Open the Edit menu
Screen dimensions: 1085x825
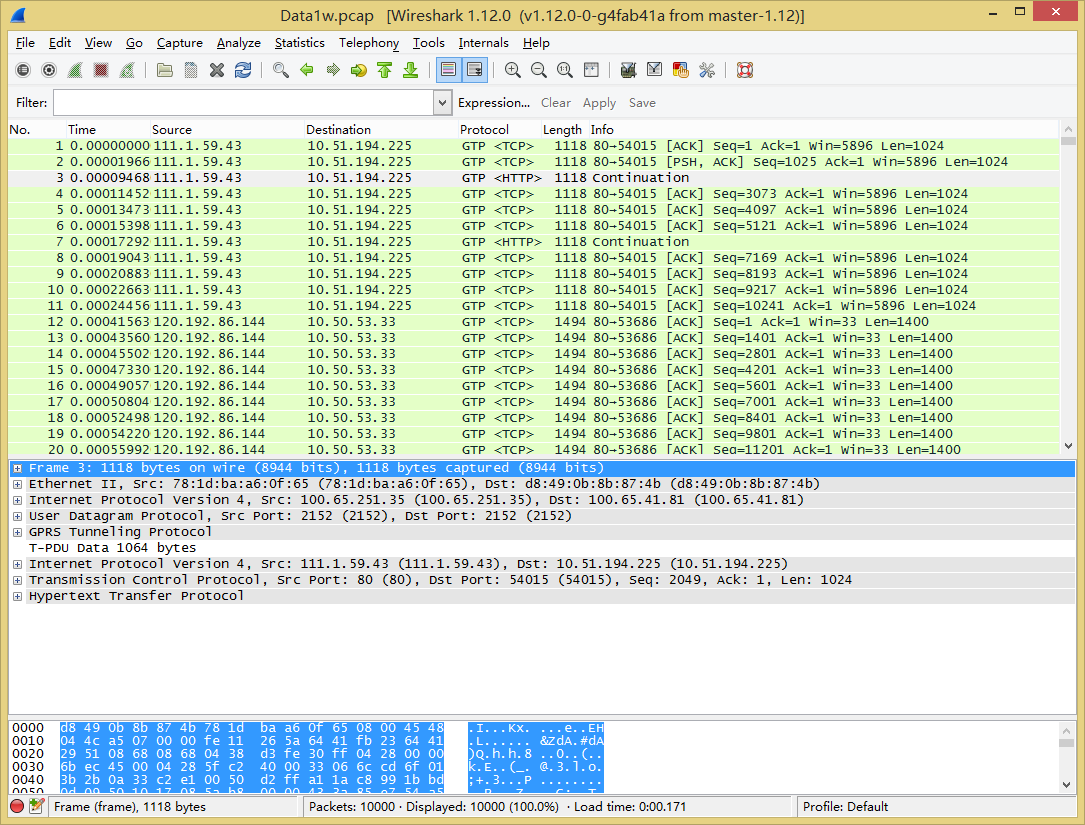60,43
